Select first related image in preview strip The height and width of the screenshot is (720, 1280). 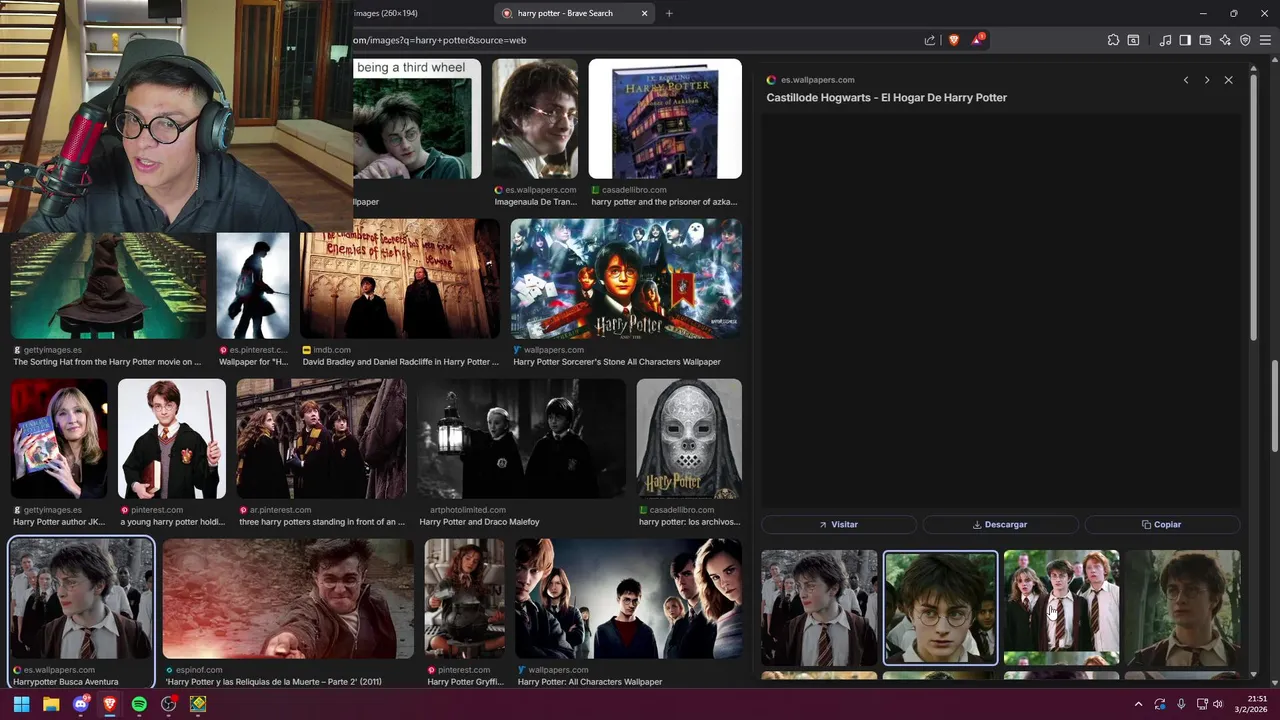click(819, 608)
